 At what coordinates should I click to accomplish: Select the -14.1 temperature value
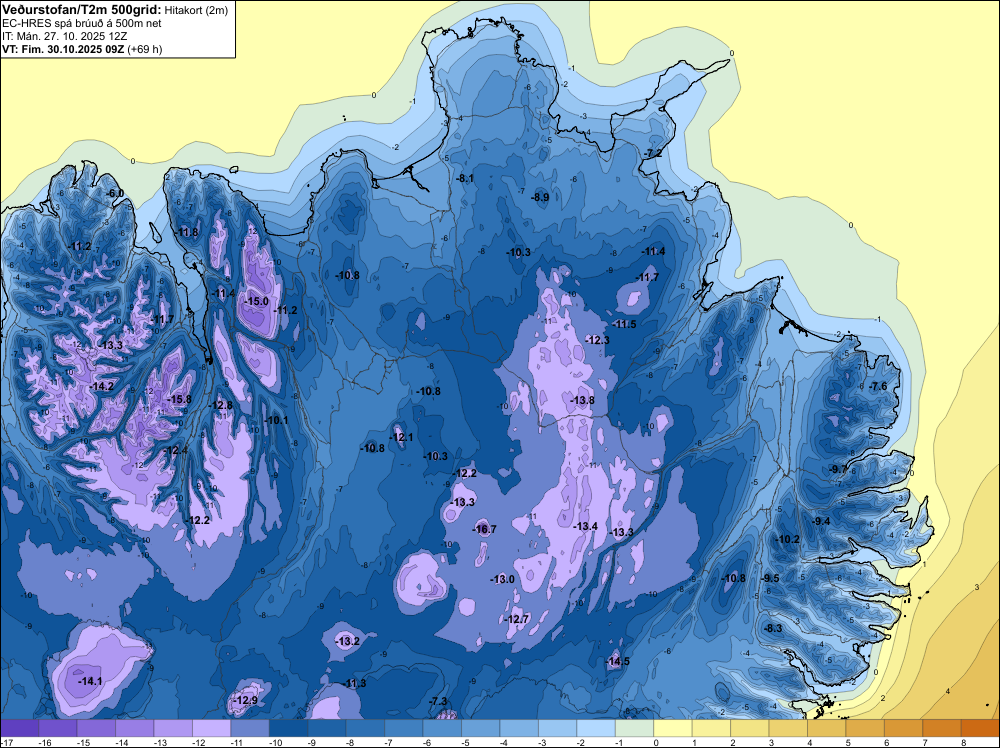click(x=90, y=681)
